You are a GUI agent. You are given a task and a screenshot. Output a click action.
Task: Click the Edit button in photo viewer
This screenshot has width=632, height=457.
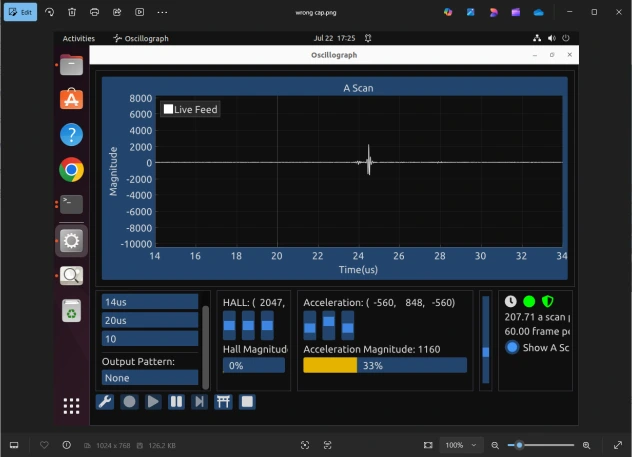[x=21, y=12]
